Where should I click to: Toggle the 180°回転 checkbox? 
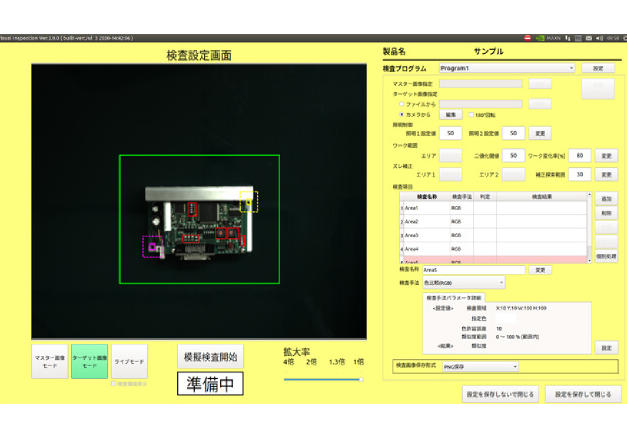468,115
